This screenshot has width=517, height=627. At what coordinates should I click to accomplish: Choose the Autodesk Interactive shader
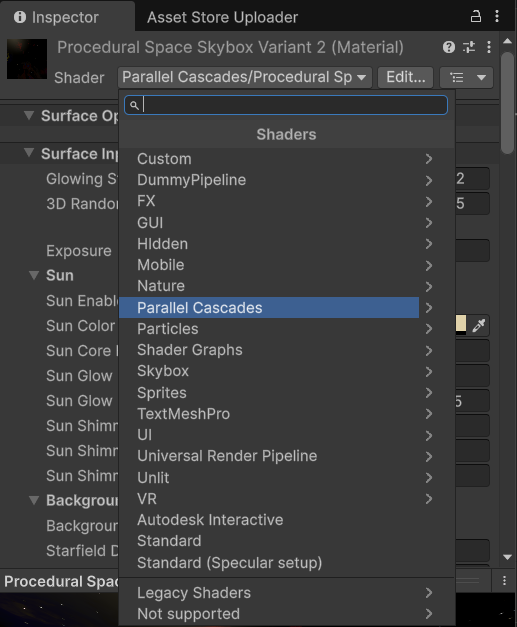pyautogui.click(x=287, y=520)
